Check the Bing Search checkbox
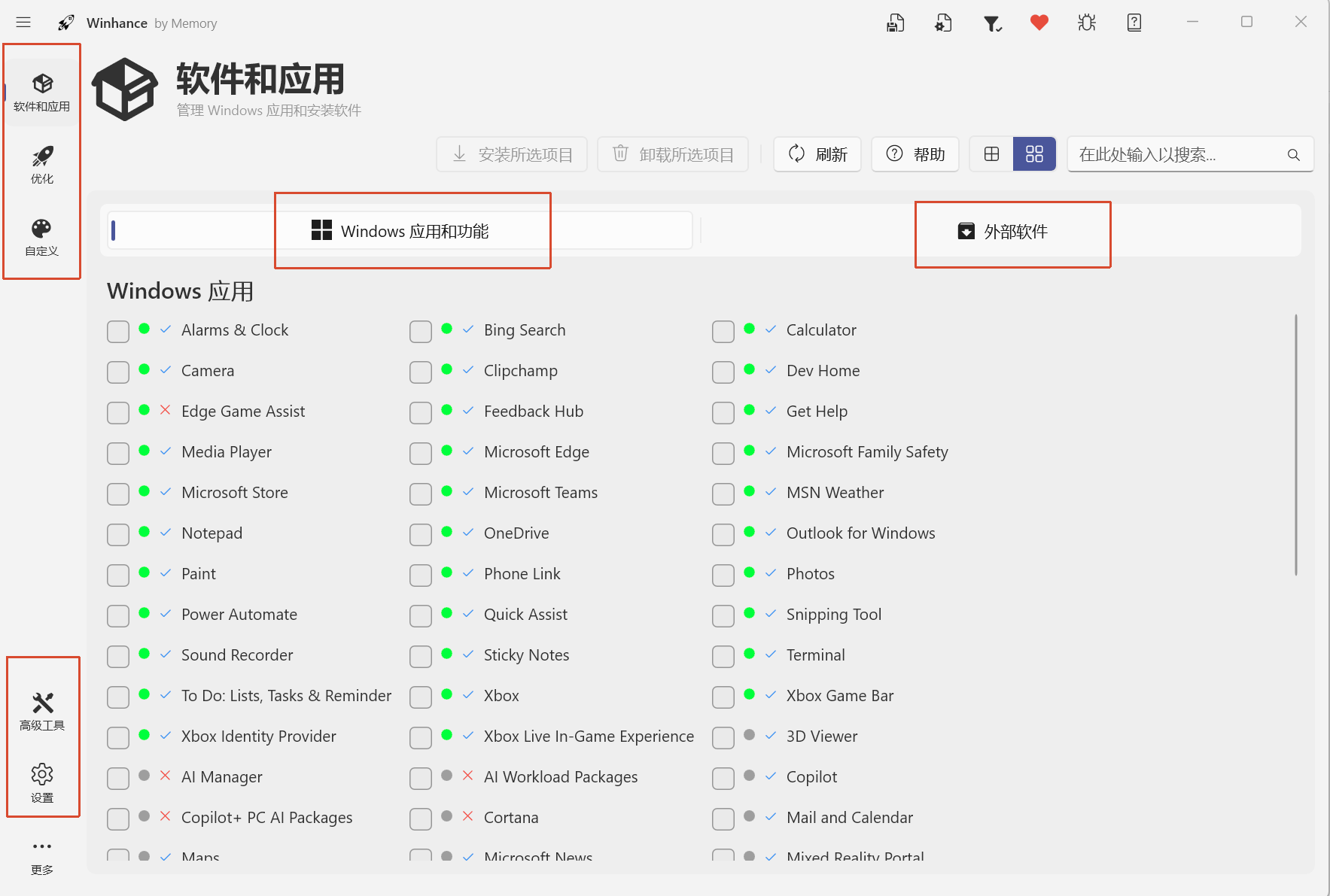This screenshot has width=1330, height=896. (421, 331)
